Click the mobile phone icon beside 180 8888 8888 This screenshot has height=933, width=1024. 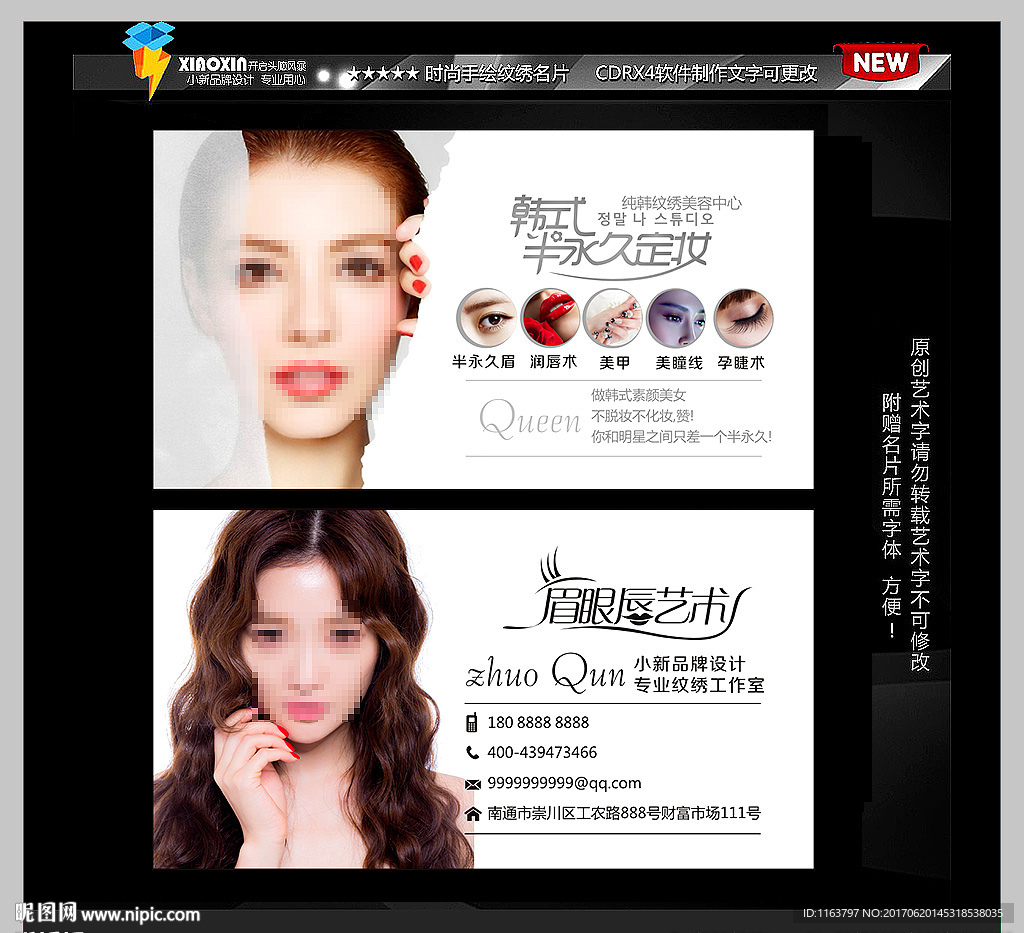(472, 723)
